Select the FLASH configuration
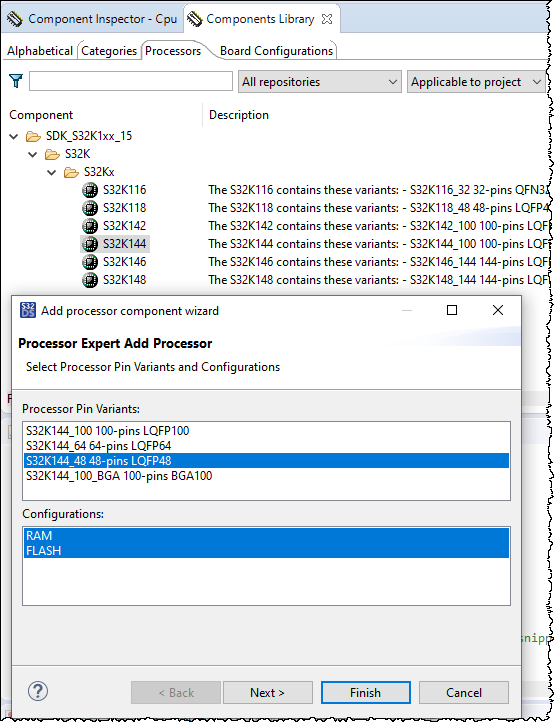 tap(266, 551)
